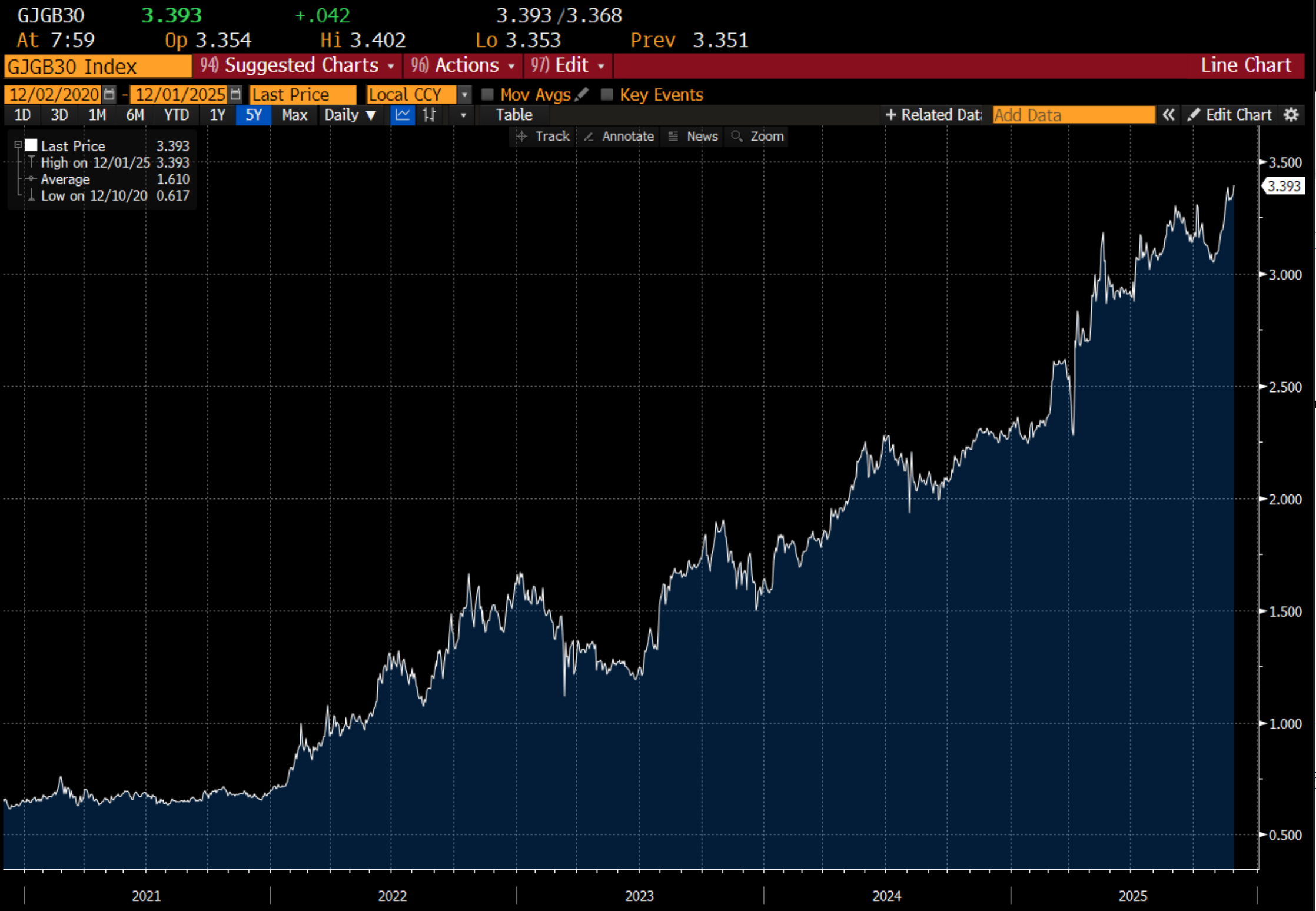Open the end date calendar picker
This screenshot has width=1316, height=911.
[235, 94]
